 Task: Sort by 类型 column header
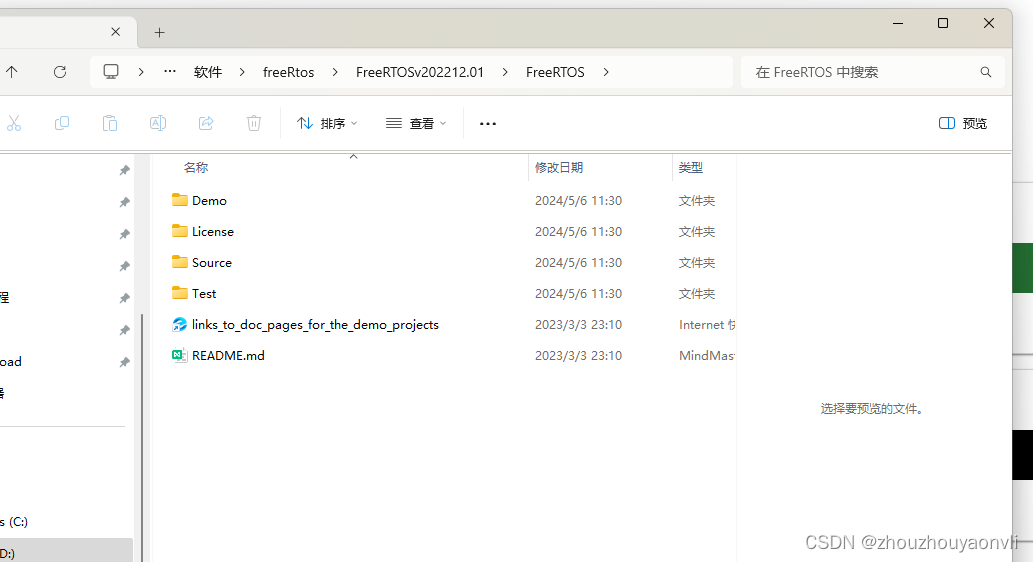[690, 167]
